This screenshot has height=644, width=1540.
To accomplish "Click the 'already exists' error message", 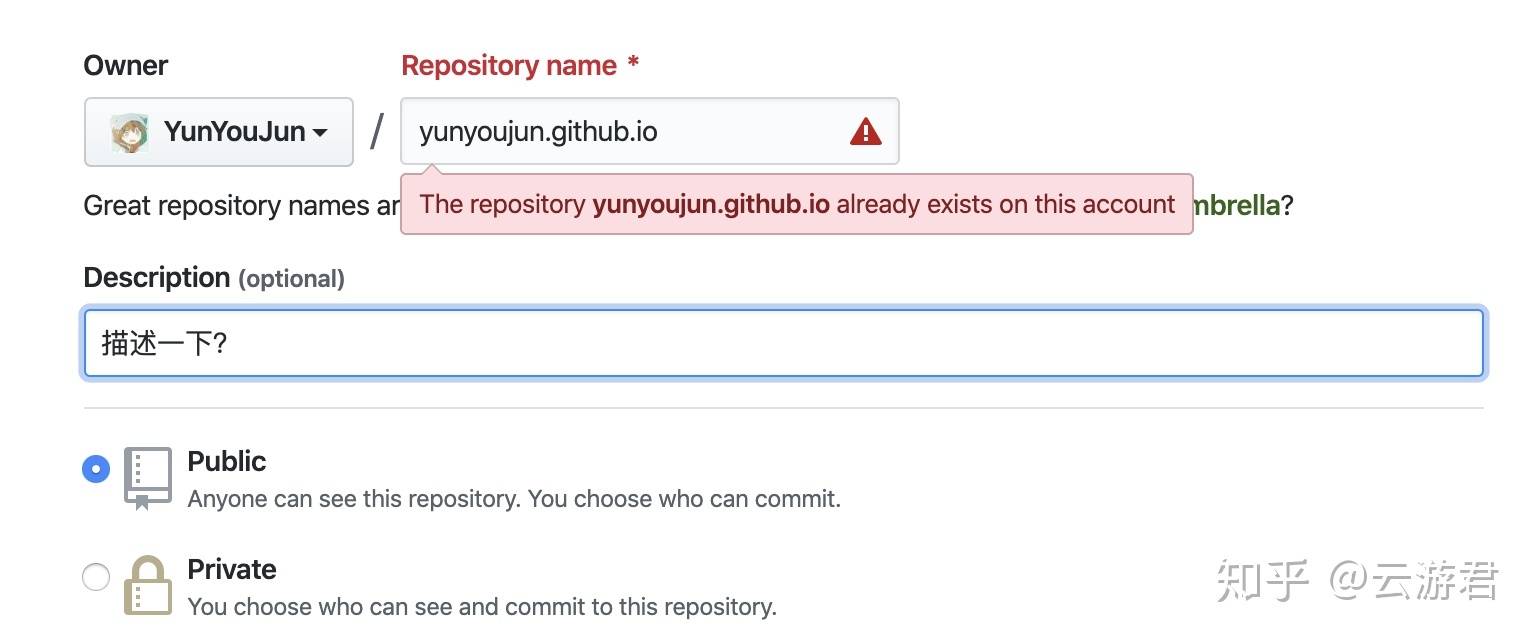I will (x=1004, y=205).
